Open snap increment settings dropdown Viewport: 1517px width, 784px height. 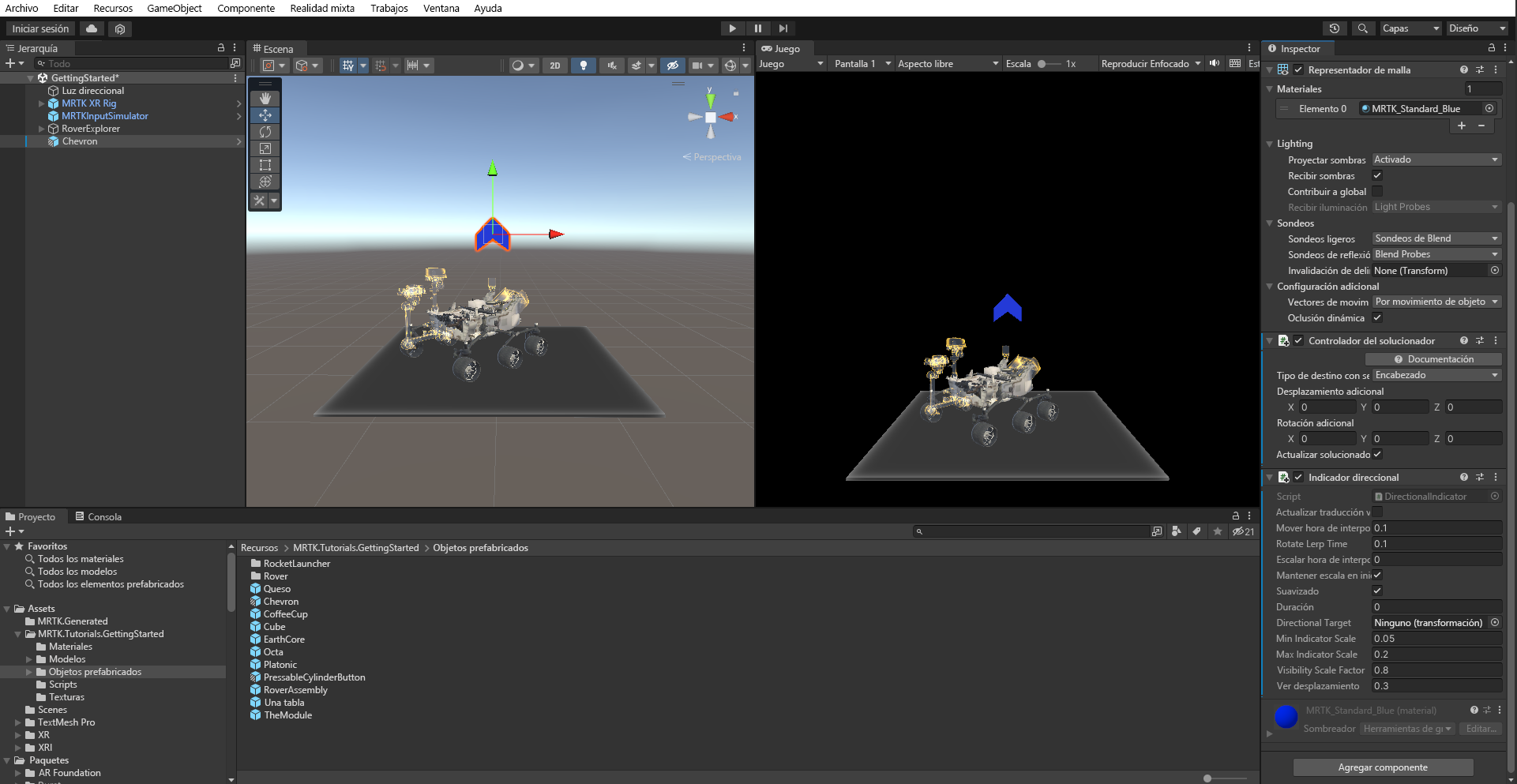pyautogui.click(x=417, y=66)
